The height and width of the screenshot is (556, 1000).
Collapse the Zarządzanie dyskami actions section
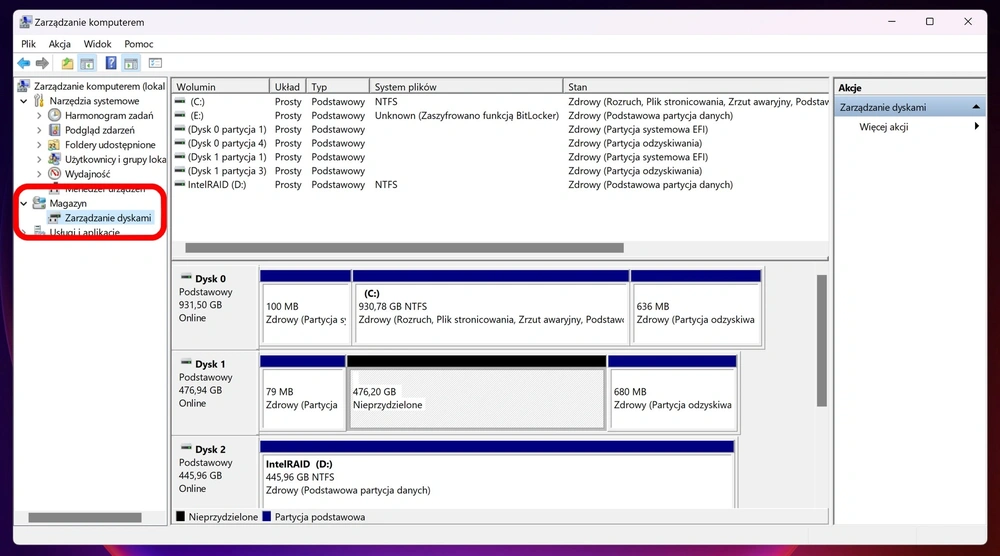point(976,107)
